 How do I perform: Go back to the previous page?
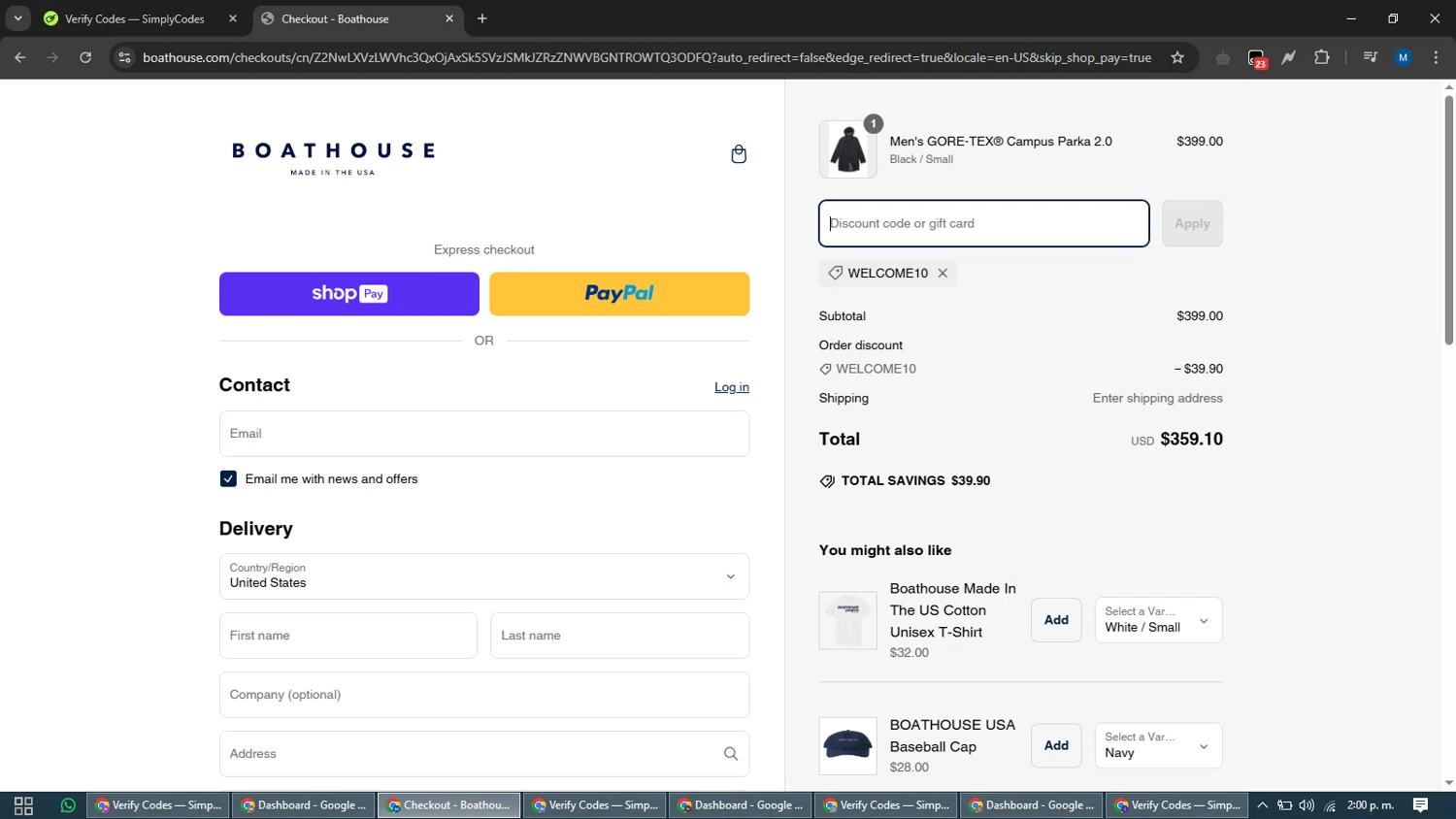20,57
